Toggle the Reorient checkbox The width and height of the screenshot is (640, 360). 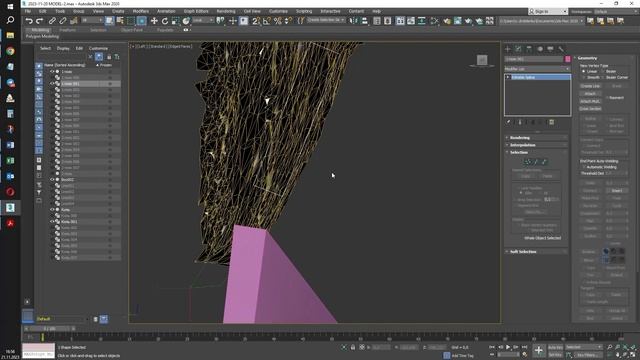(x=607, y=98)
